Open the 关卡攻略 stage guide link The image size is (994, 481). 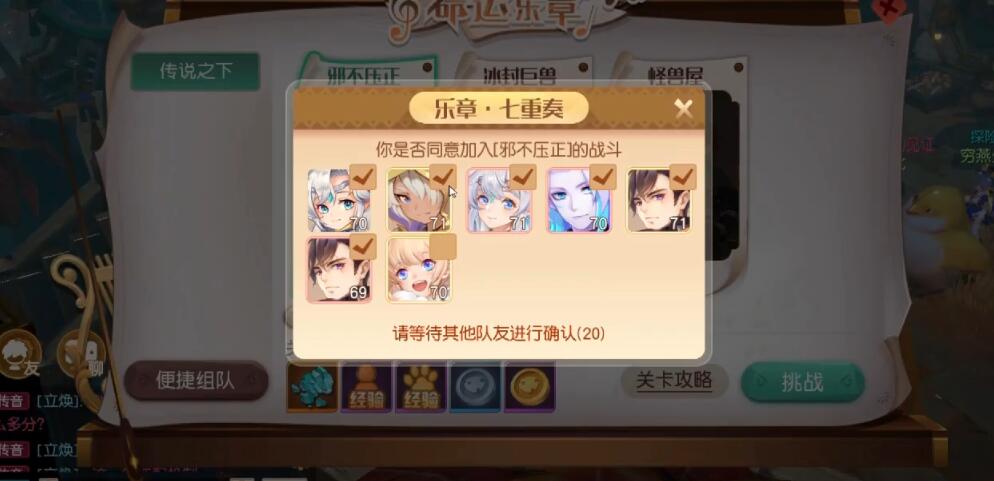point(674,380)
